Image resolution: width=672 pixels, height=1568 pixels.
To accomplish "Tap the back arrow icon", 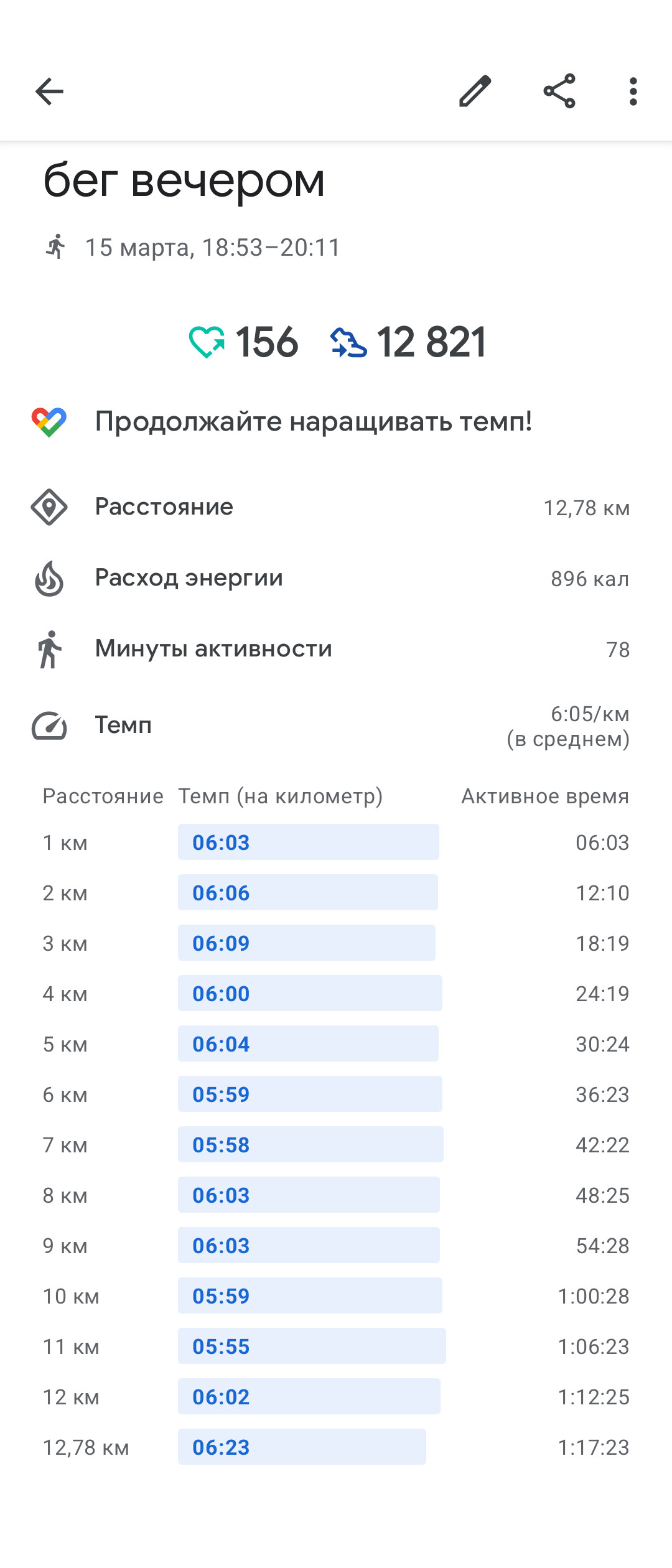I will (x=50, y=92).
